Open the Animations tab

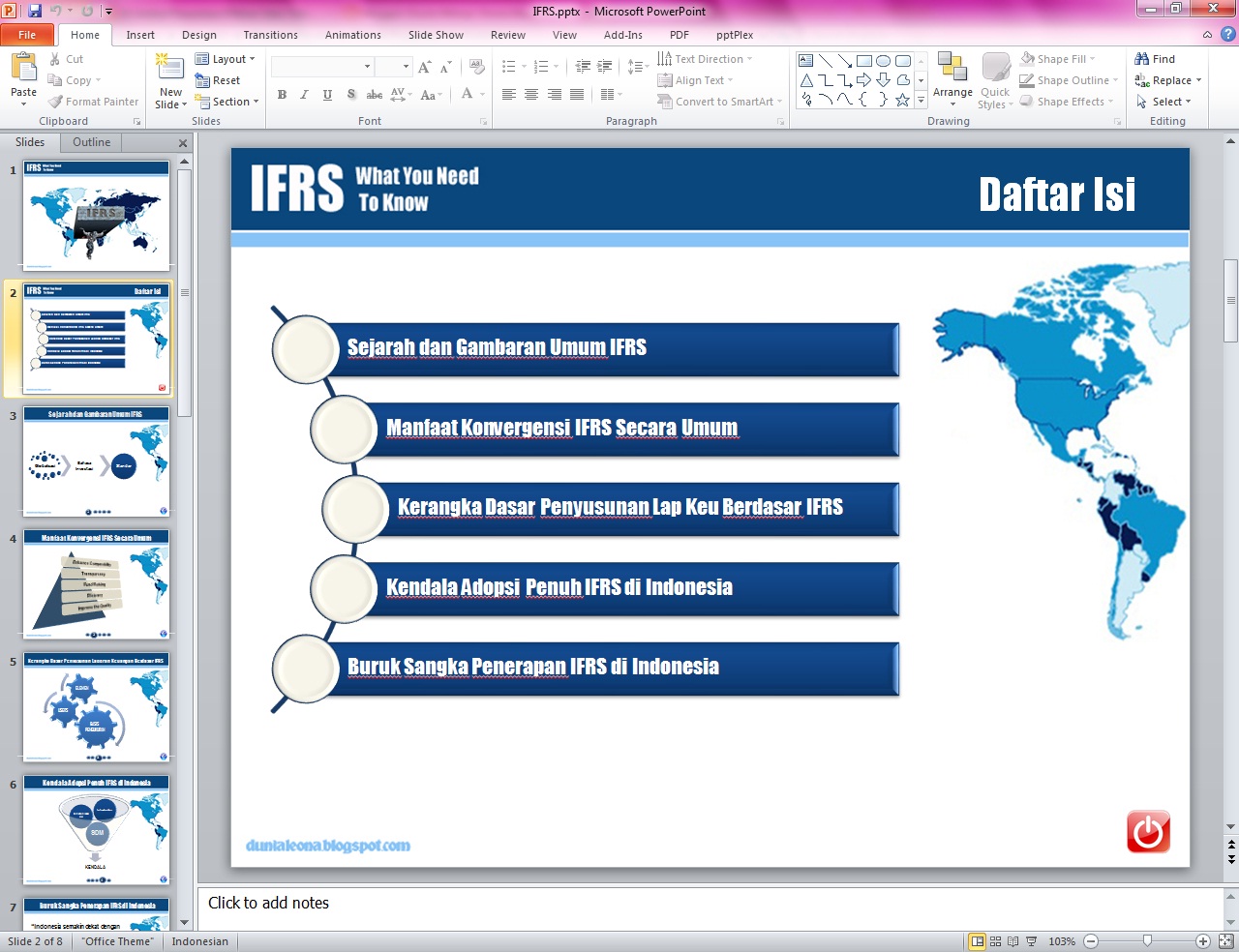click(353, 35)
